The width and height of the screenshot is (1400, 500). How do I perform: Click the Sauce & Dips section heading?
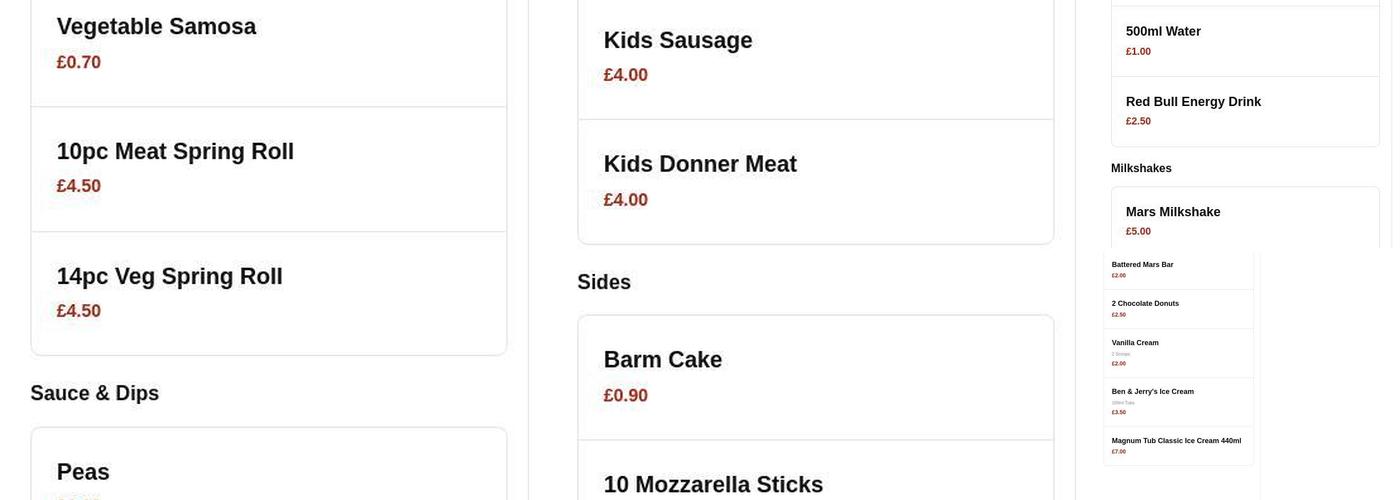tap(95, 393)
